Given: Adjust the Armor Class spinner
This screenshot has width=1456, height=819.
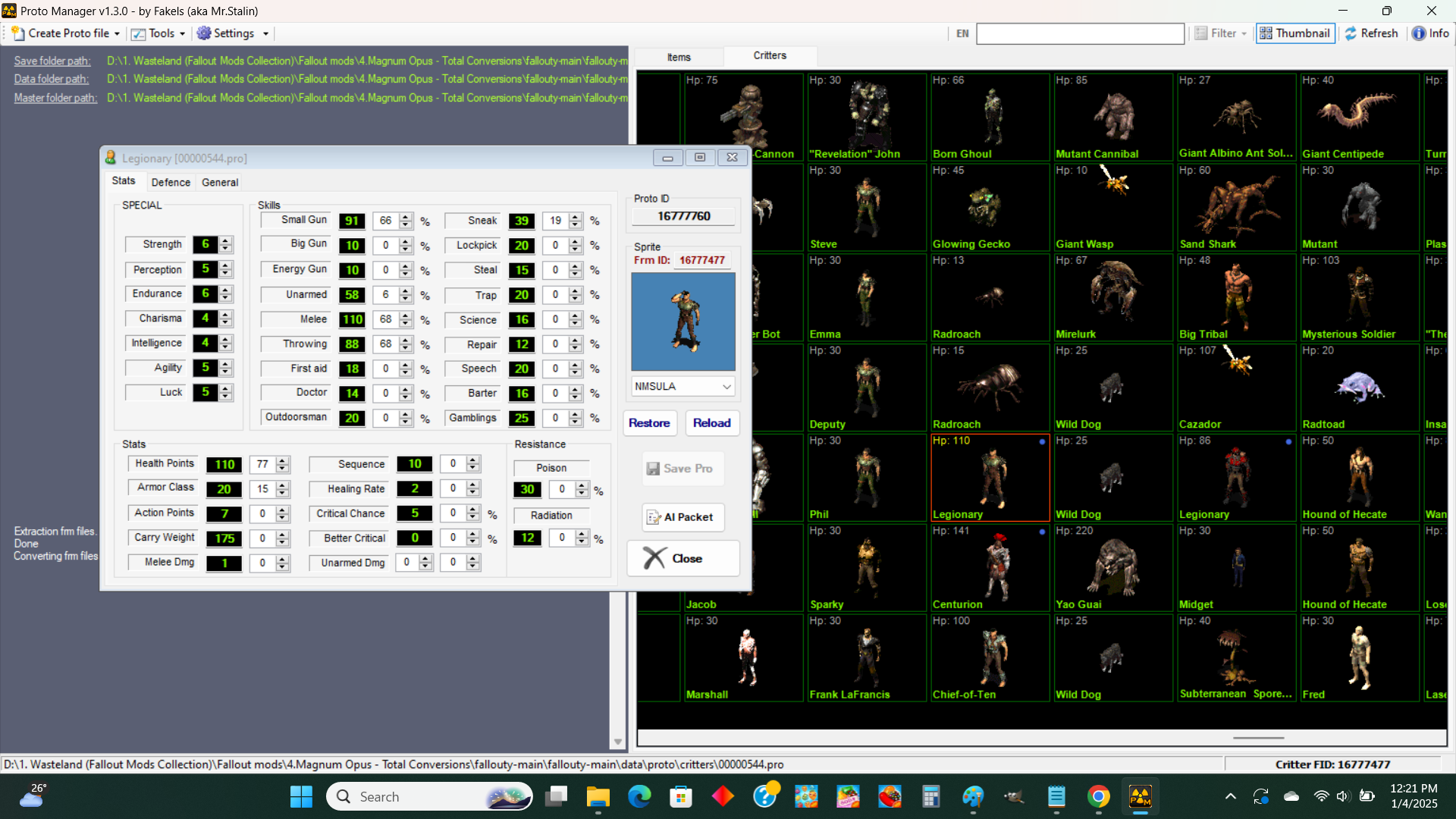Looking at the screenshot, I should pyautogui.click(x=283, y=489).
